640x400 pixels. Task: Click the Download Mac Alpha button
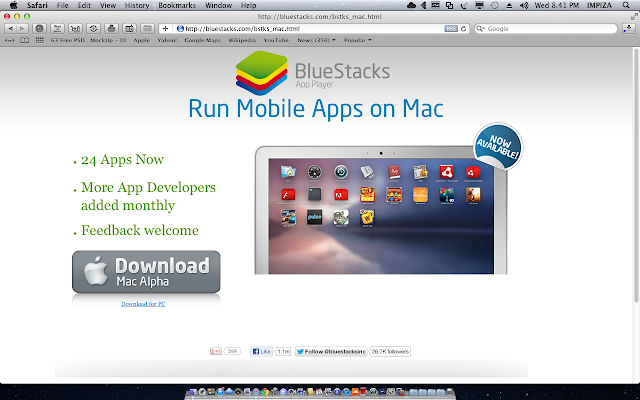146,272
